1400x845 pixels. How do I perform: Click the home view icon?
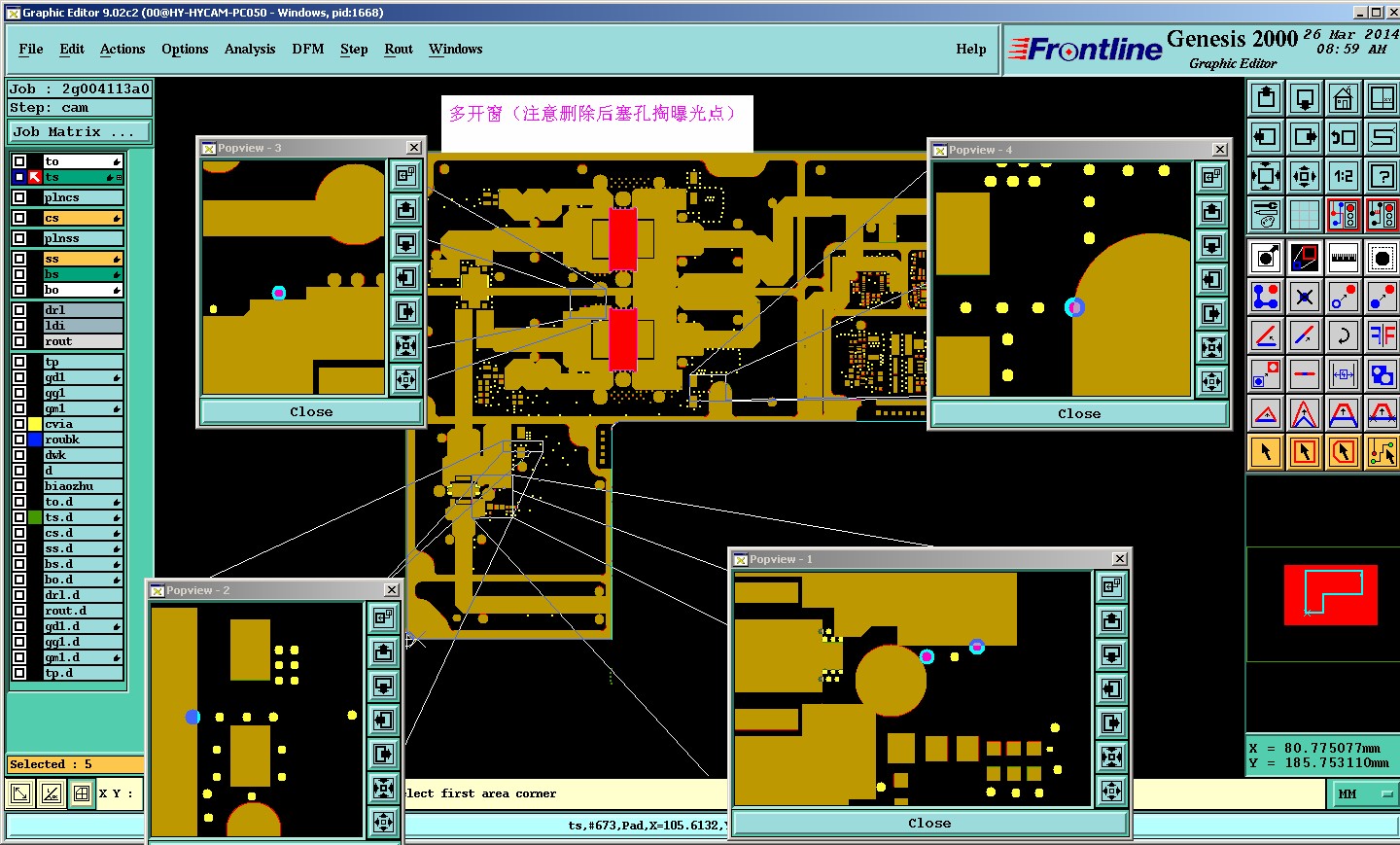[x=1344, y=98]
